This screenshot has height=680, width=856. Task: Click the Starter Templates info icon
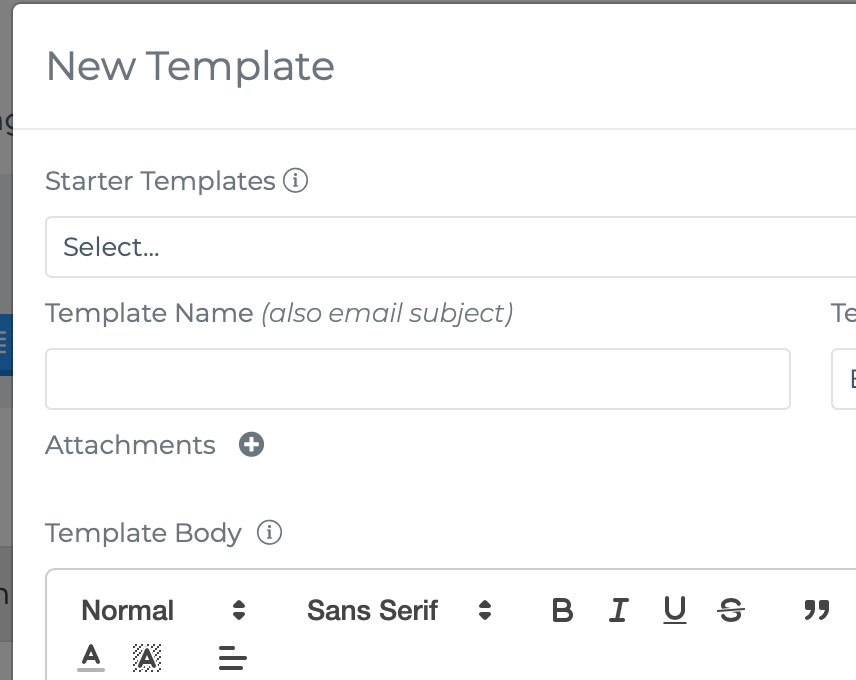[x=295, y=181]
